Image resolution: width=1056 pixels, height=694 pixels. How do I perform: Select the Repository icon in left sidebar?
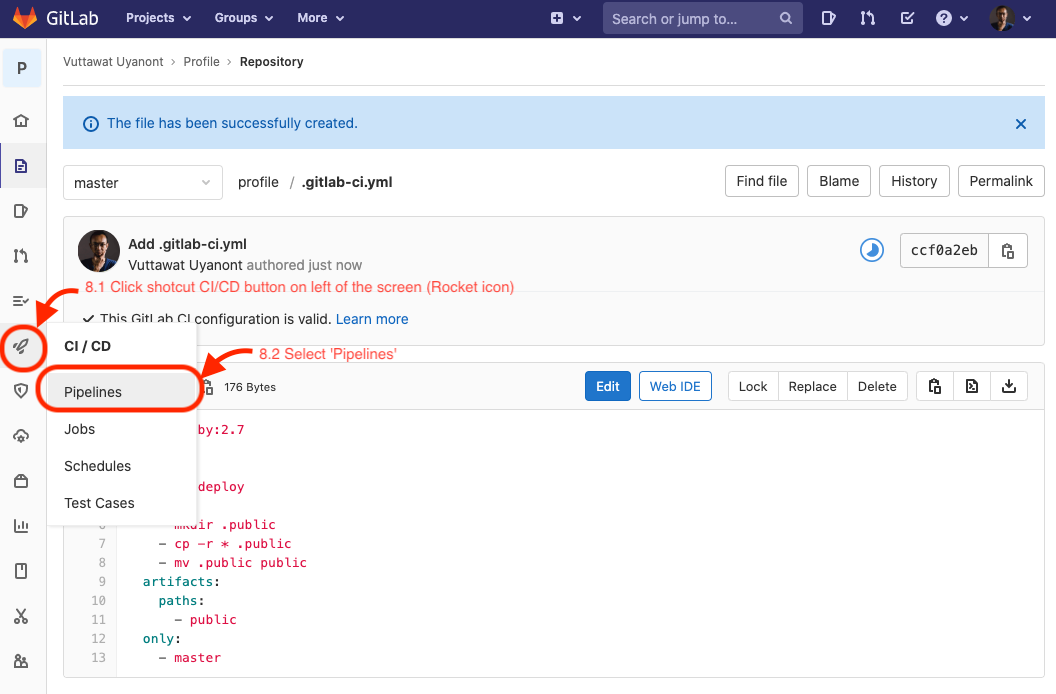22,165
